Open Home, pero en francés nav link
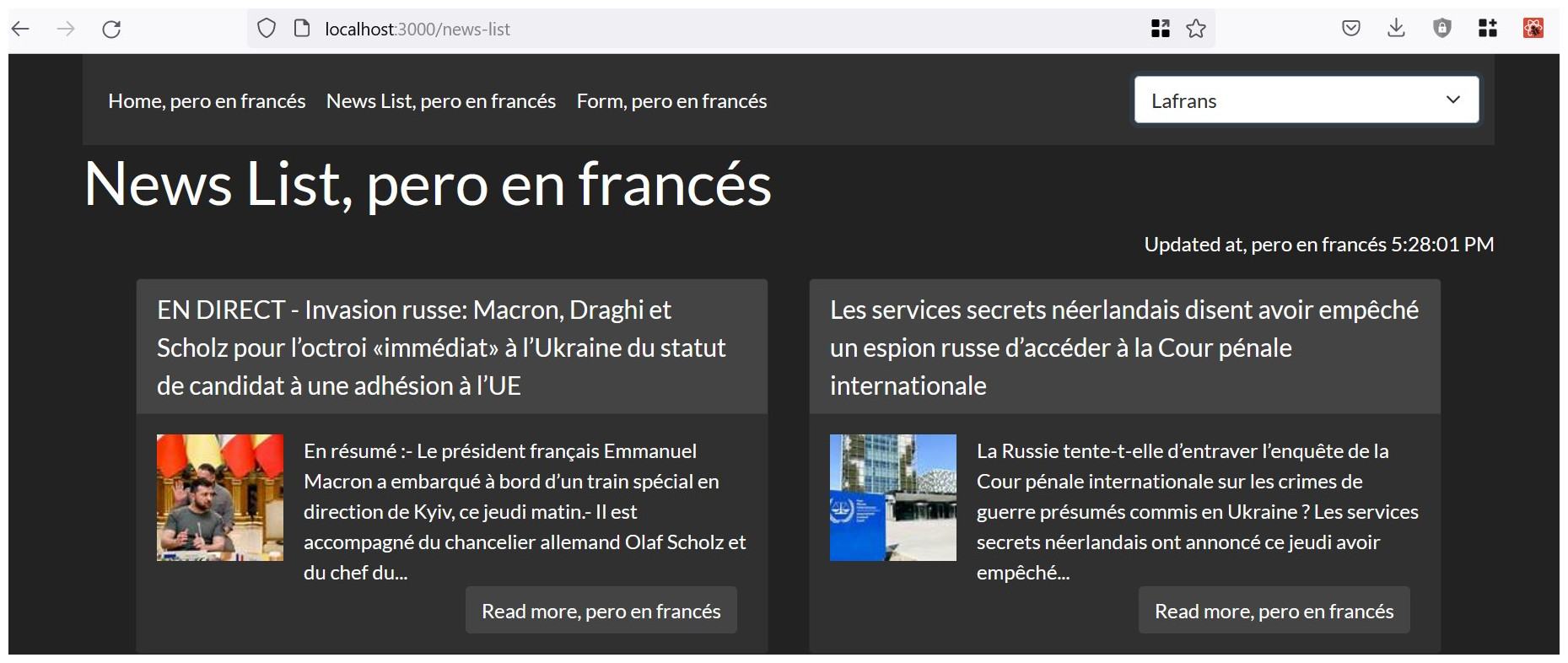Screen dimensions: 1568x663 click(207, 101)
